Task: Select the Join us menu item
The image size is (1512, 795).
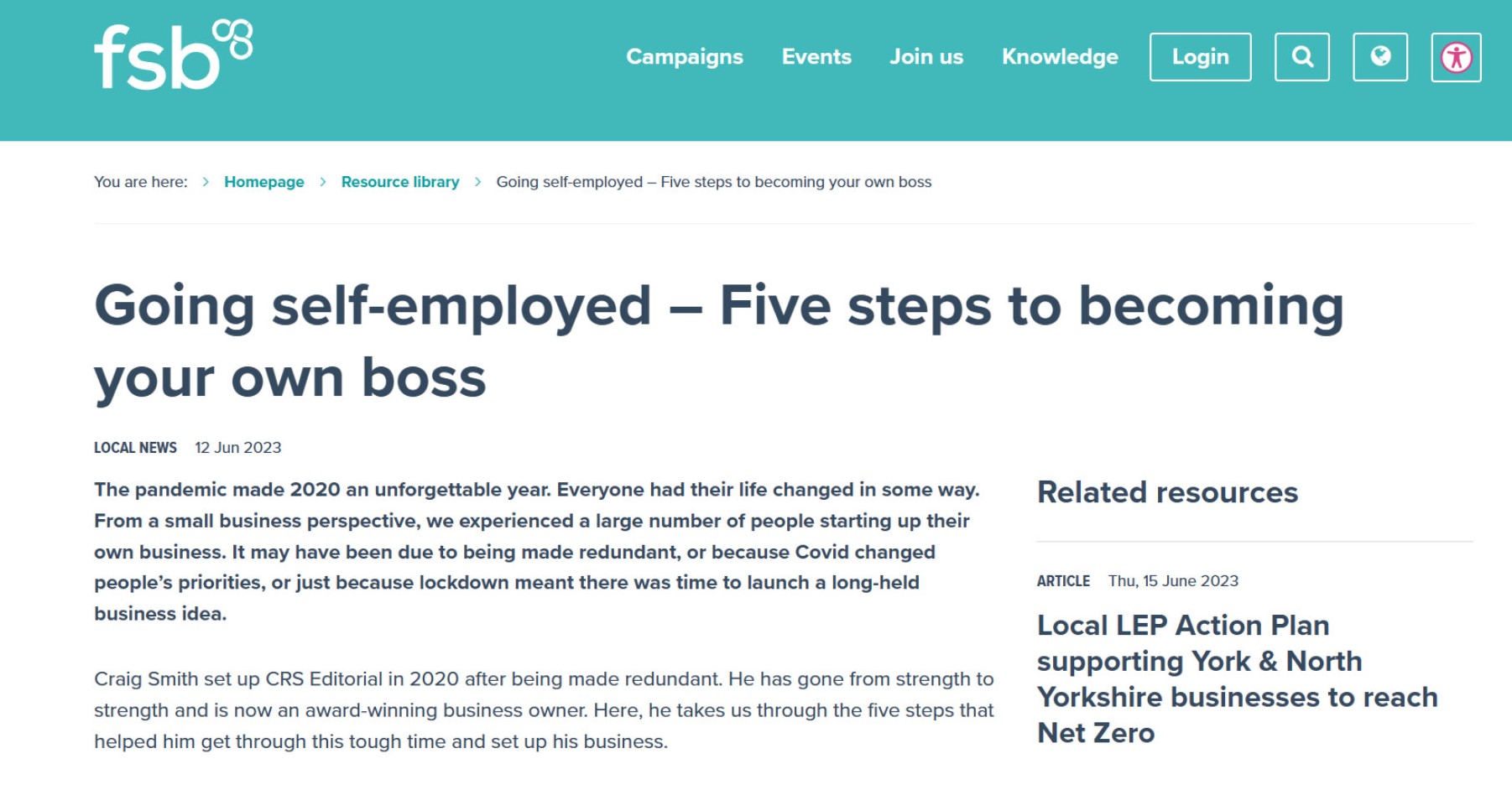Action: (x=926, y=57)
